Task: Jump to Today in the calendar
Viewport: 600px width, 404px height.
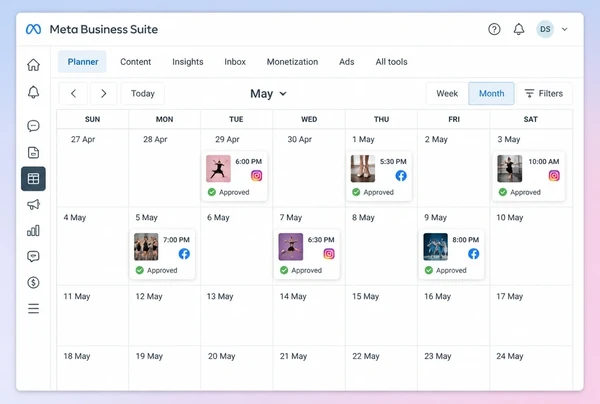Action: coord(143,93)
